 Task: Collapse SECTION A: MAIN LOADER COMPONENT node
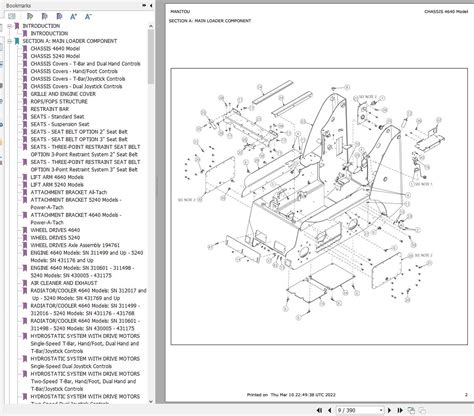click(10, 41)
